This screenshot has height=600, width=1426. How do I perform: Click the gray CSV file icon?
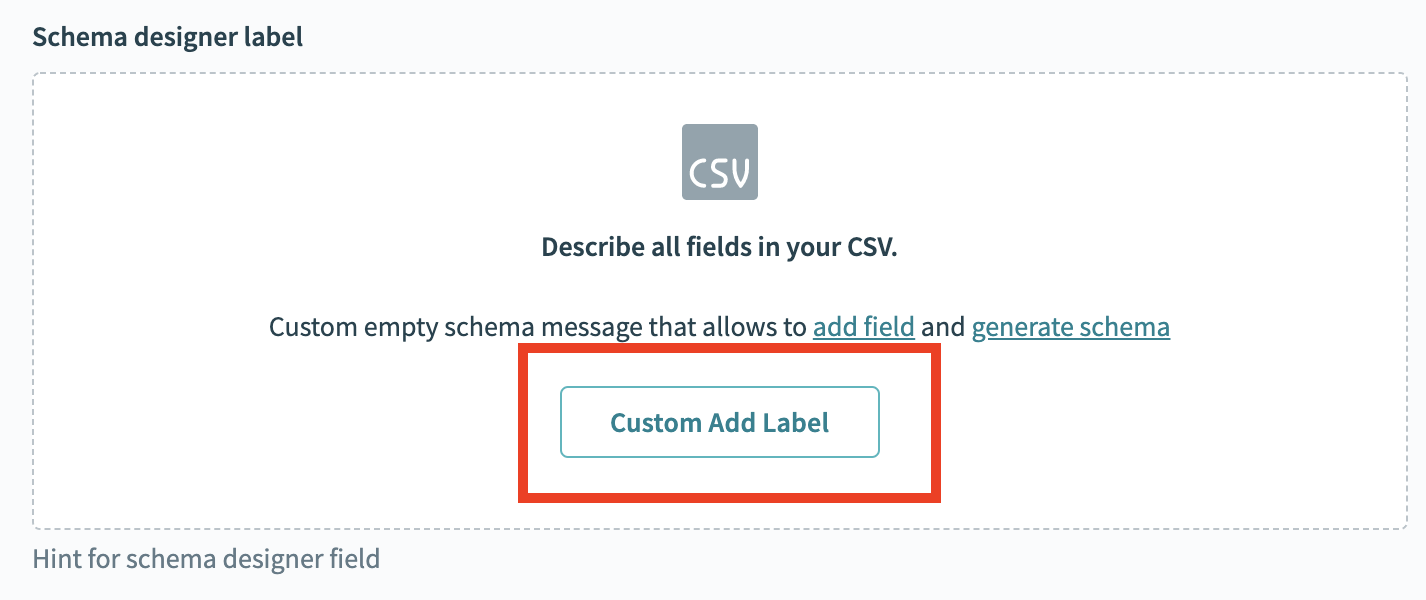(x=719, y=162)
